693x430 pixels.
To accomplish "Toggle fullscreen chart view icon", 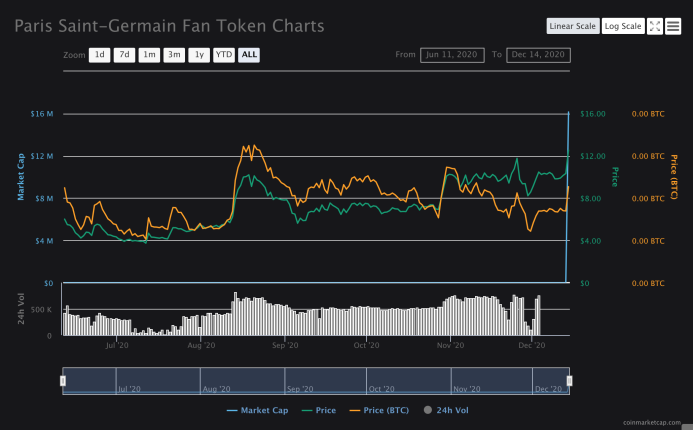I will pos(655,26).
